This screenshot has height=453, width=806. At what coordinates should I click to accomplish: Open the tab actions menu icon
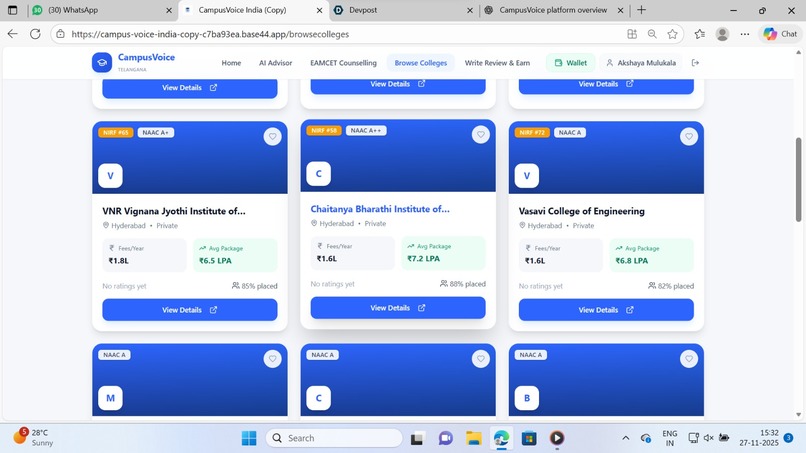click(12, 10)
